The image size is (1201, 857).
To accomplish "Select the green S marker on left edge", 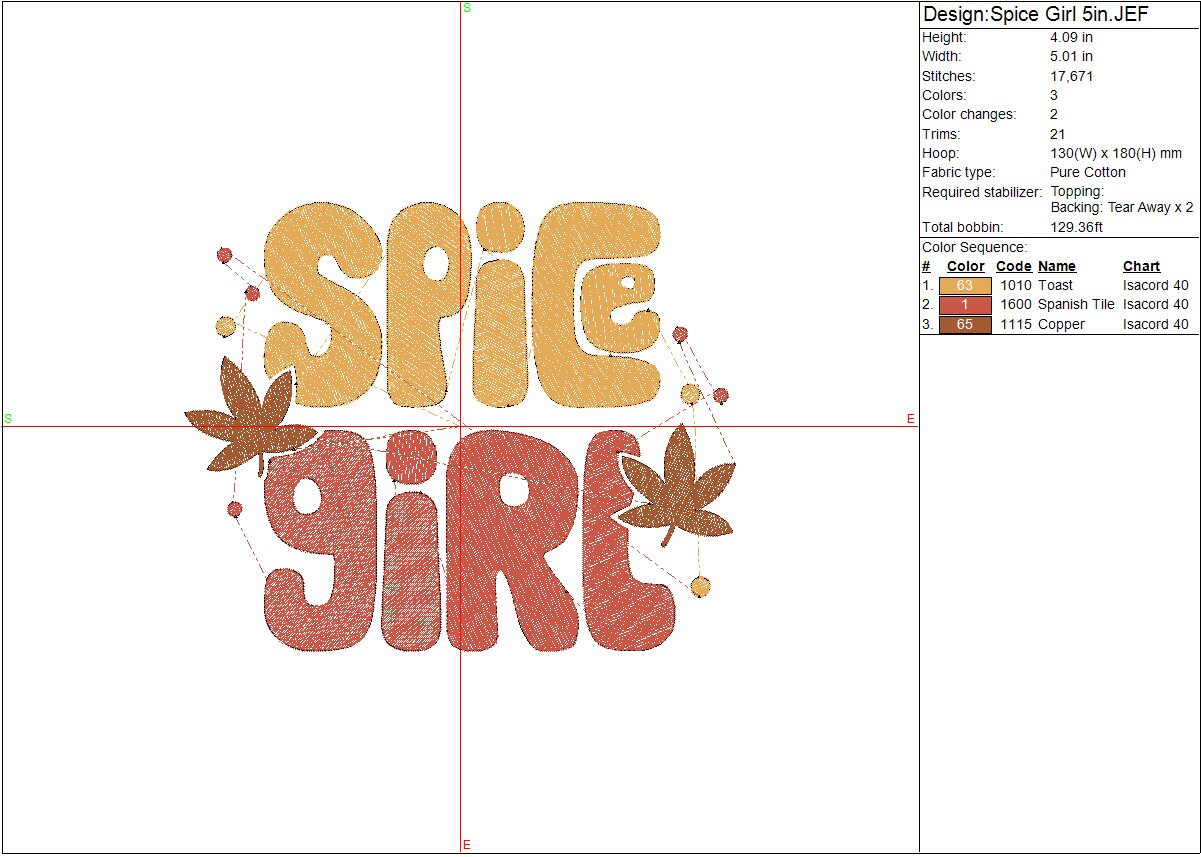I will tap(8, 418).
